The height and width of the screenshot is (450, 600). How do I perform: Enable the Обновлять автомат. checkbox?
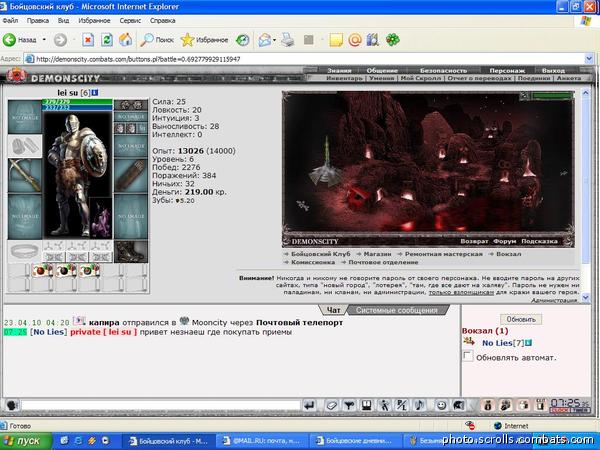[468, 356]
